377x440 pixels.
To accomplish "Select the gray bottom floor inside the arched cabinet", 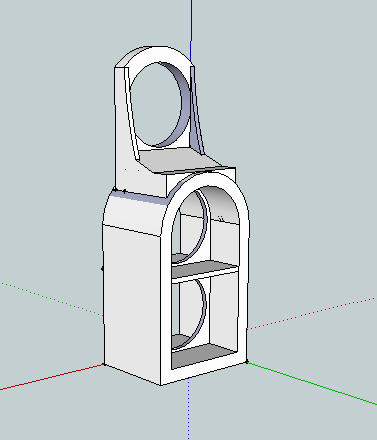I will [203, 355].
